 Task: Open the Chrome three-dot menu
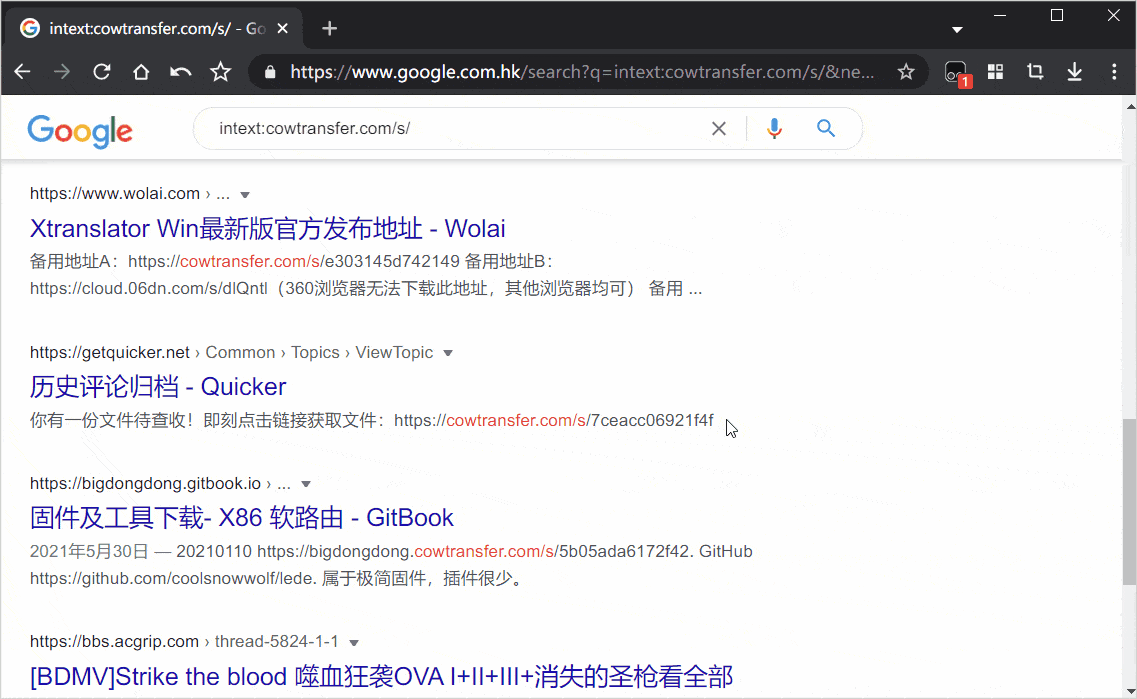coord(1114,72)
